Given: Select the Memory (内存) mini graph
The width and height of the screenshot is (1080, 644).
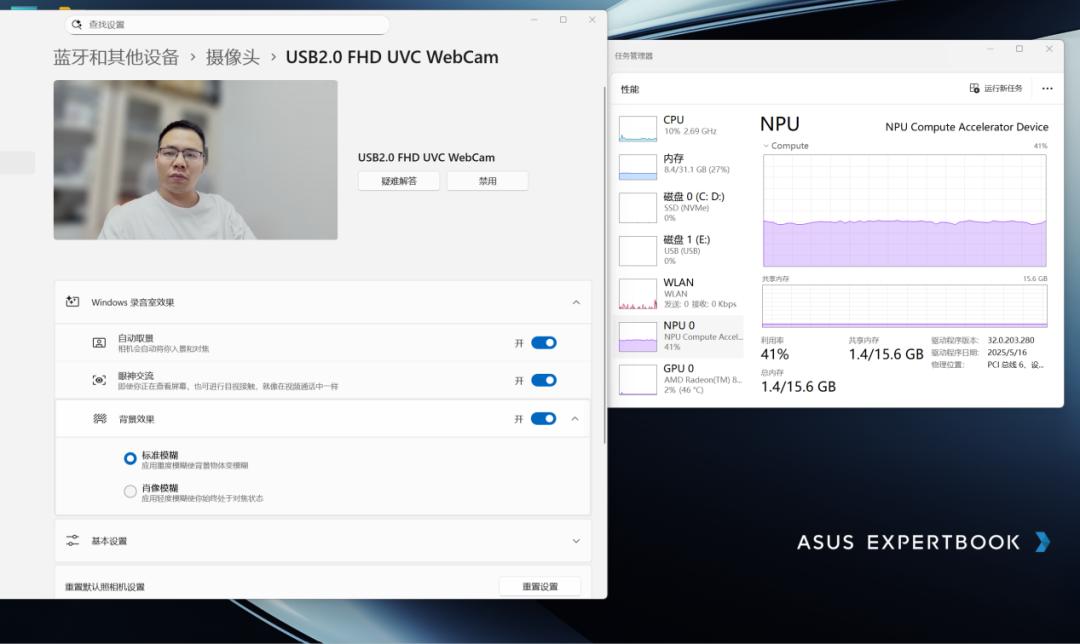Looking at the screenshot, I should (x=638, y=167).
